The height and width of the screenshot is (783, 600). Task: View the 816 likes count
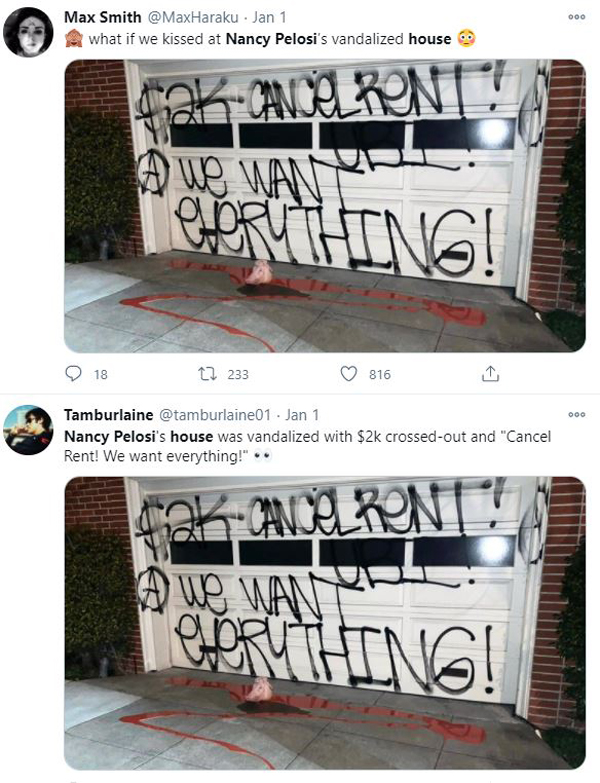coord(380,375)
